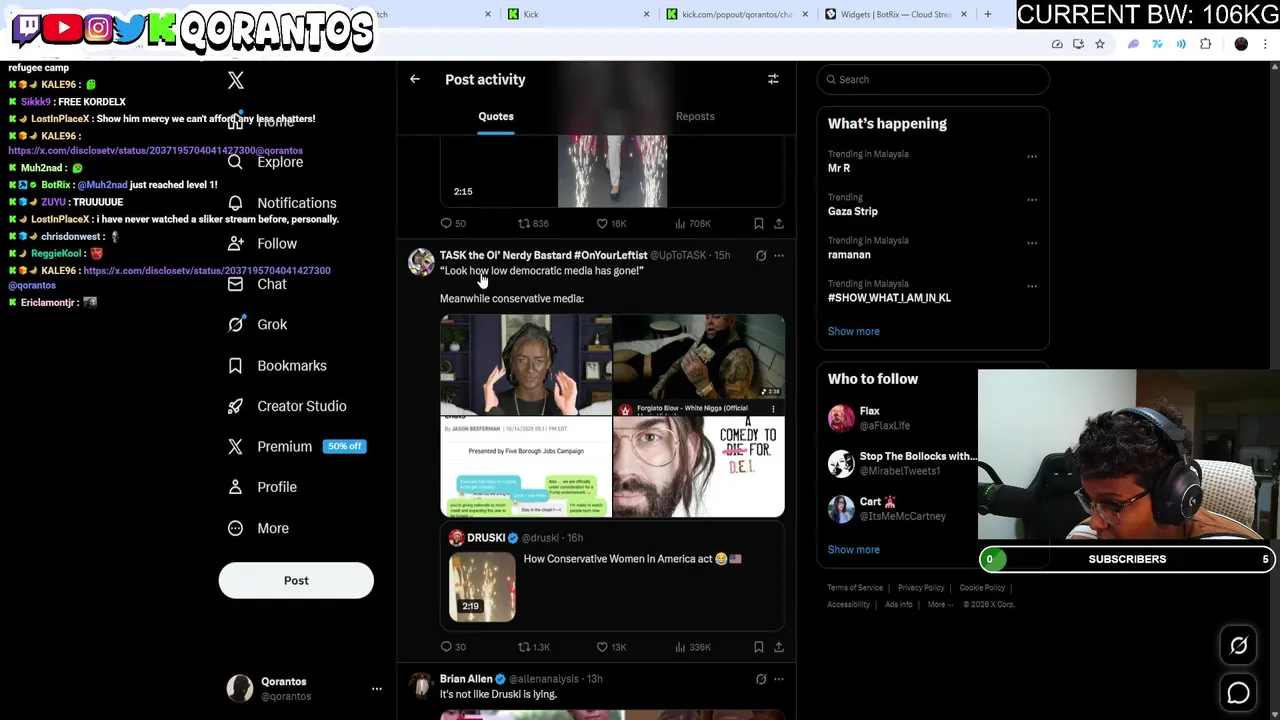View analytics of the 708K views post

(693, 224)
